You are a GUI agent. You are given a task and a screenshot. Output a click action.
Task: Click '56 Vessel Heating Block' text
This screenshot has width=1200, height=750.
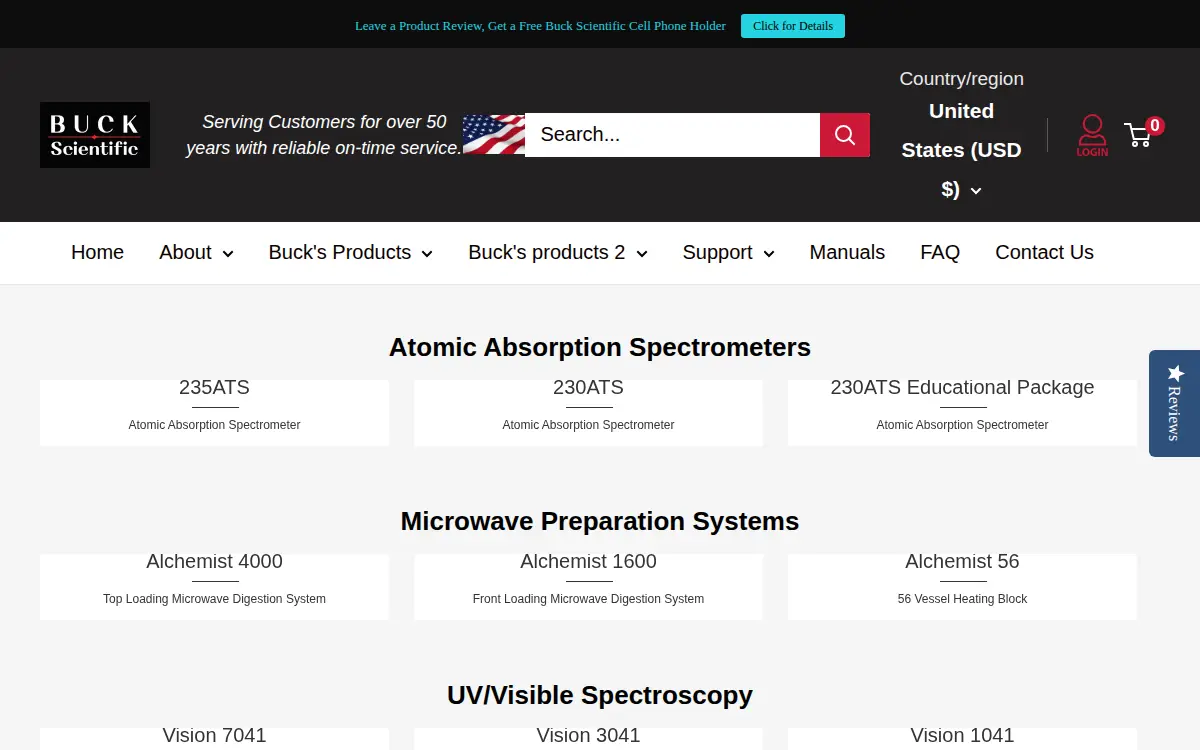(962, 599)
